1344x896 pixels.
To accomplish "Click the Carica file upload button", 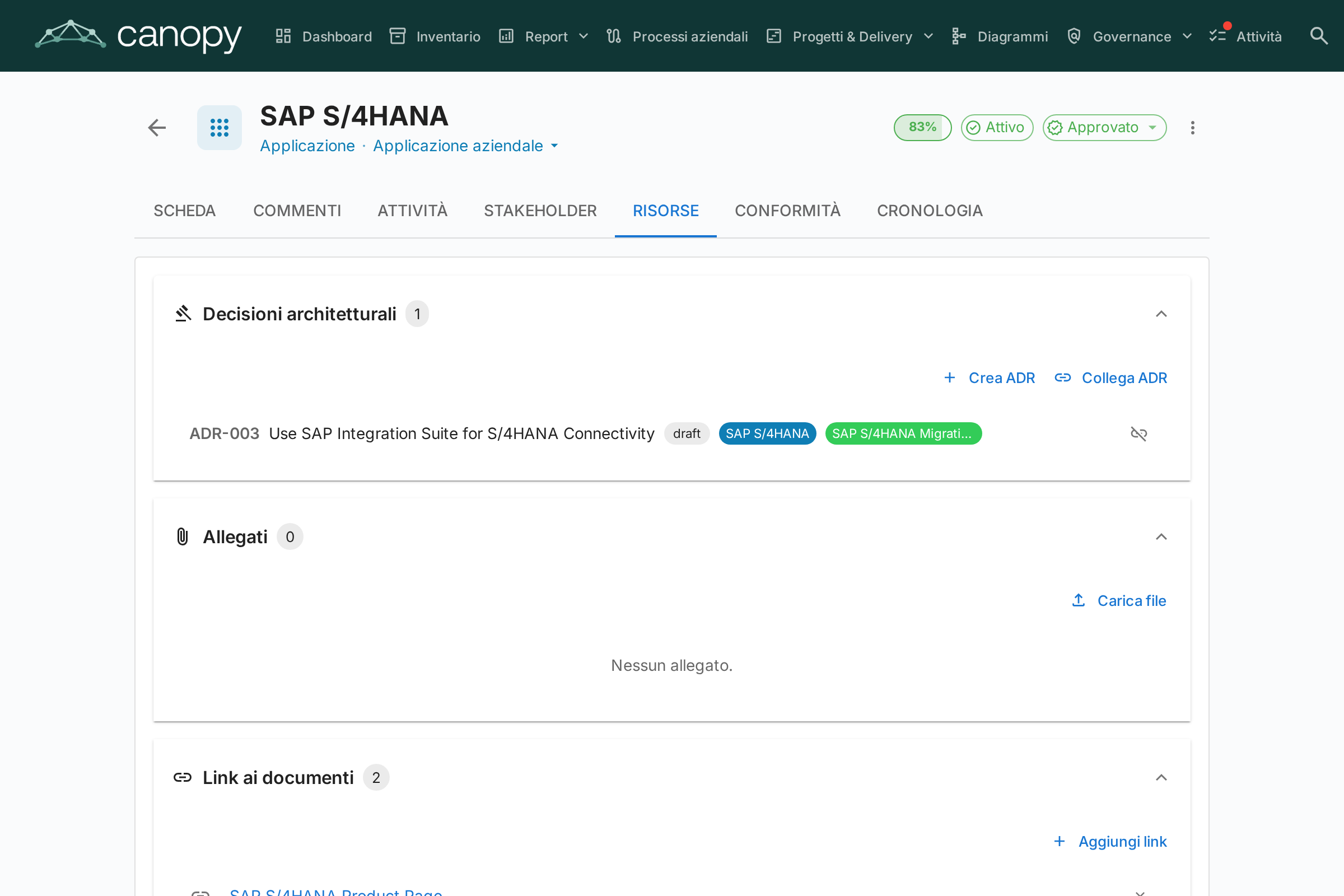I will pyautogui.click(x=1118, y=600).
